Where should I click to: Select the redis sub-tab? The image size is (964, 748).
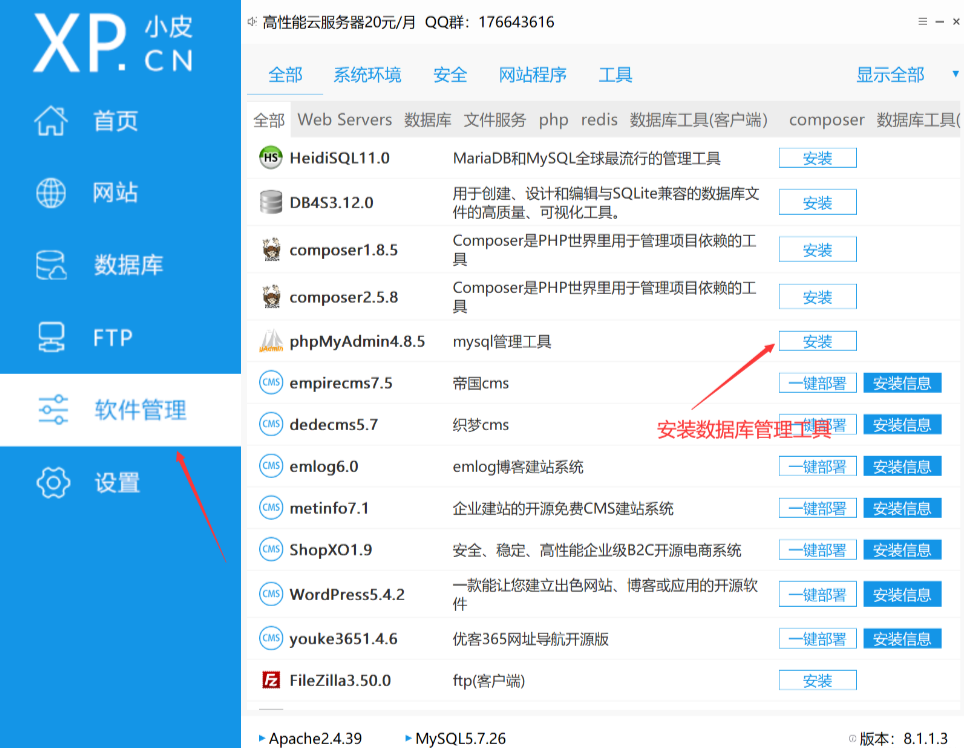coord(599,119)
